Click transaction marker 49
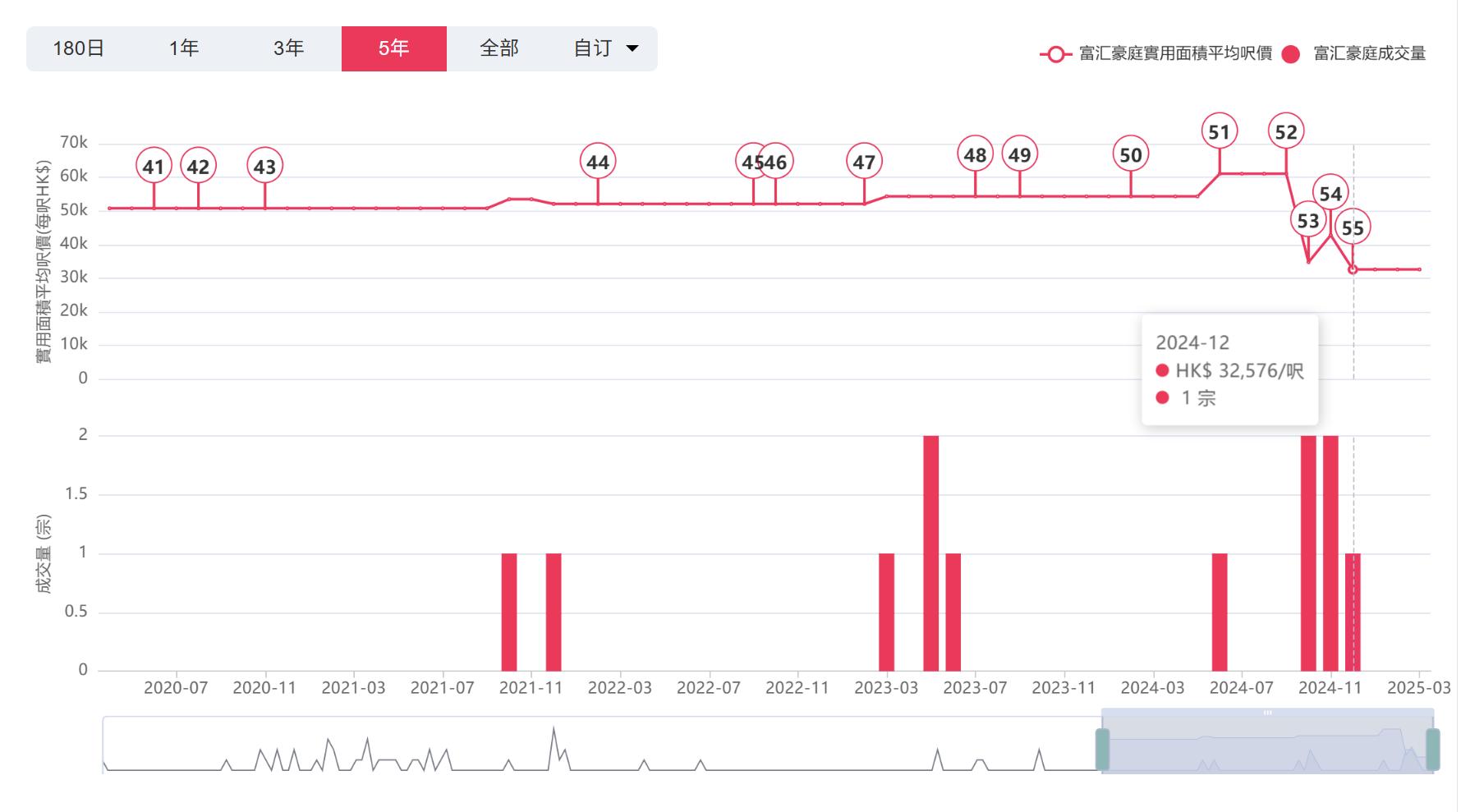 coord(1019,154)
